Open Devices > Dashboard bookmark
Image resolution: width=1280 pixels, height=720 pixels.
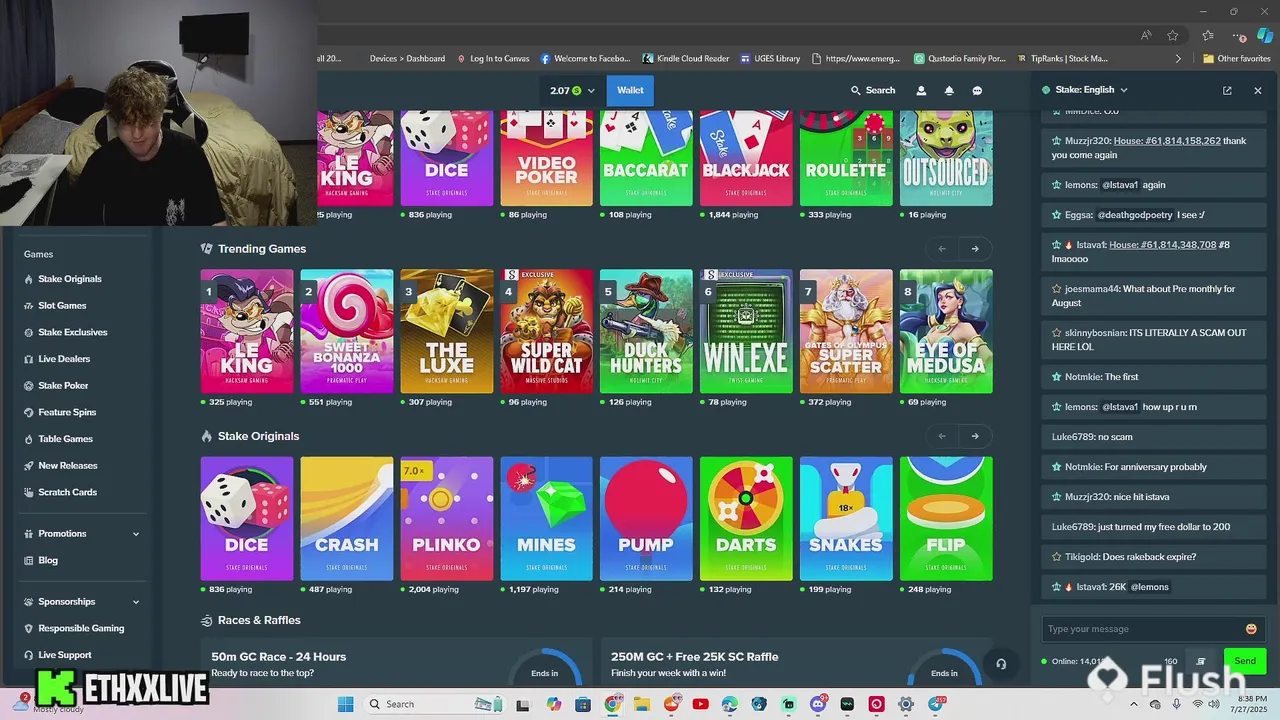click(x=407, y=59)
